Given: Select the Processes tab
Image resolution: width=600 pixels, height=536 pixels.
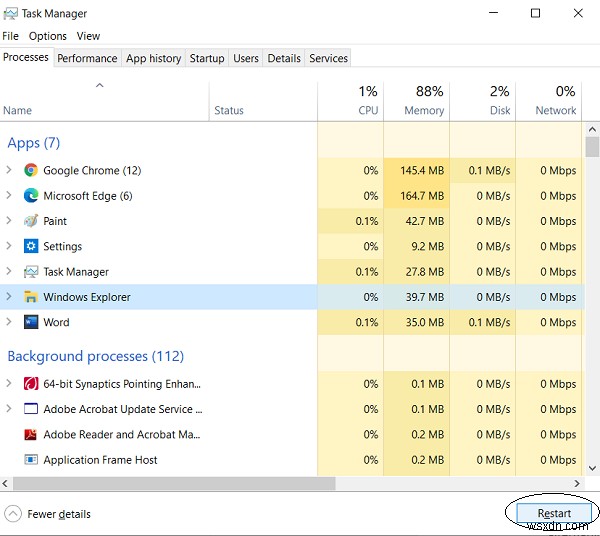Looking at the screenshot, I should click(x=26, y=57).
